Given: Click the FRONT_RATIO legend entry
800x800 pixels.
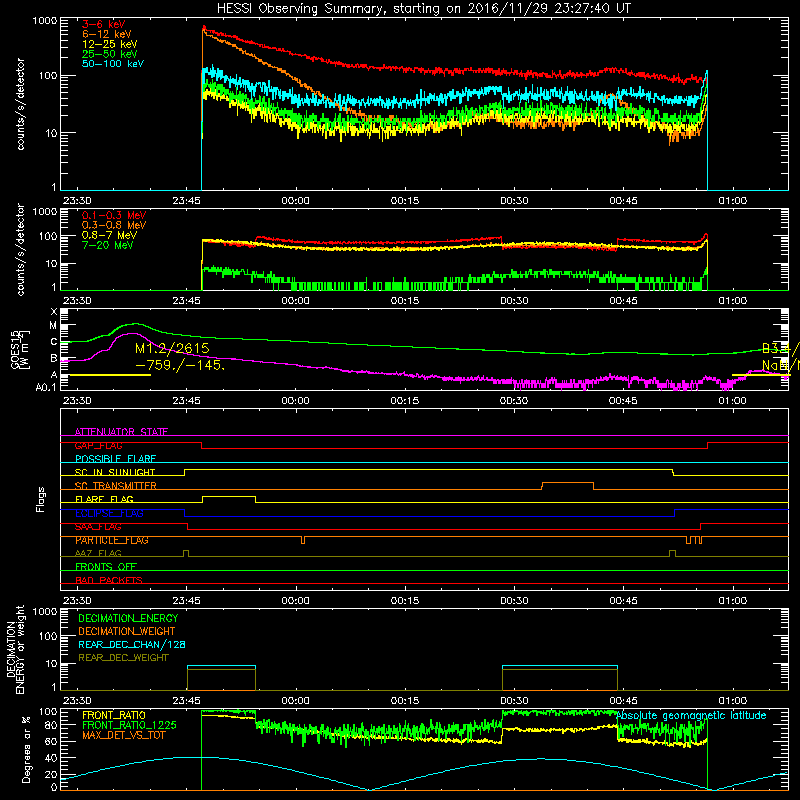Looking at the screenshot, I should 114,715.
